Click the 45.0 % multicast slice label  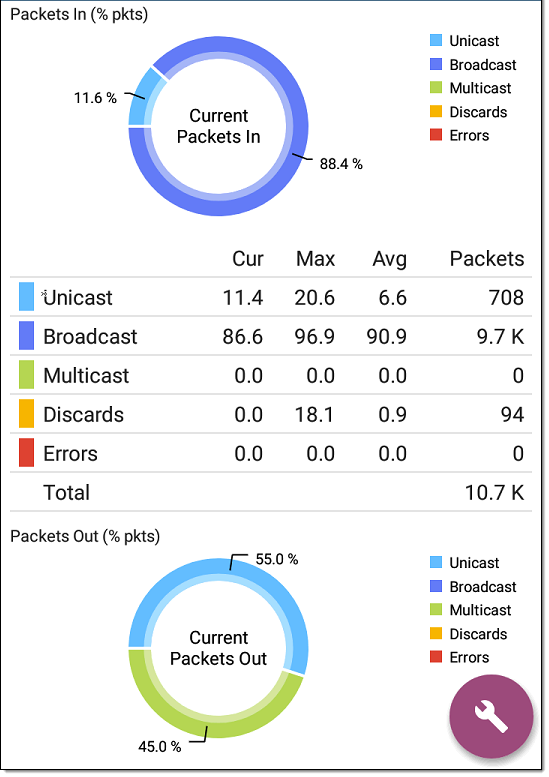click(160, 746)
